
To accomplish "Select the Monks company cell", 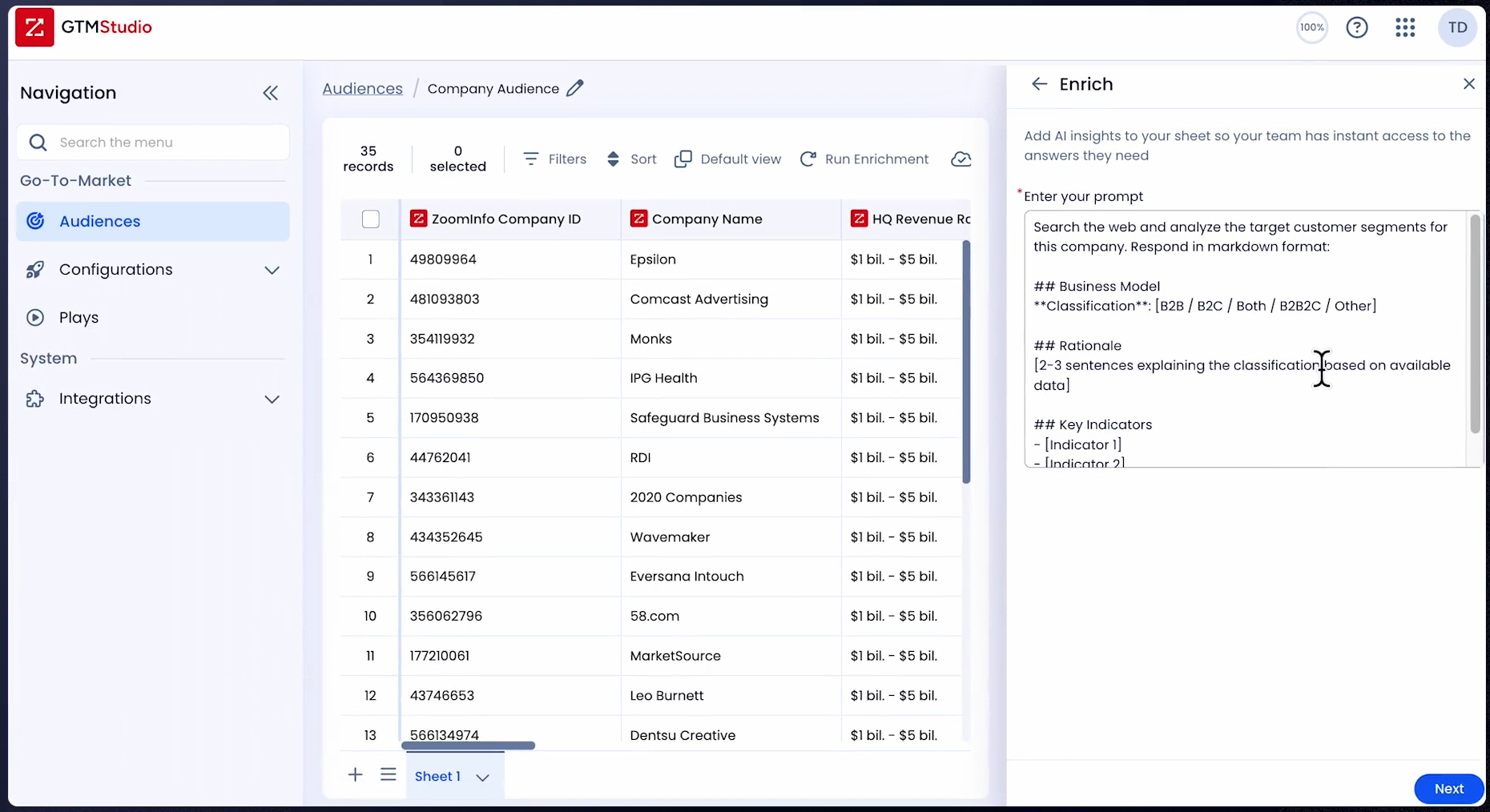I will 731,339.
